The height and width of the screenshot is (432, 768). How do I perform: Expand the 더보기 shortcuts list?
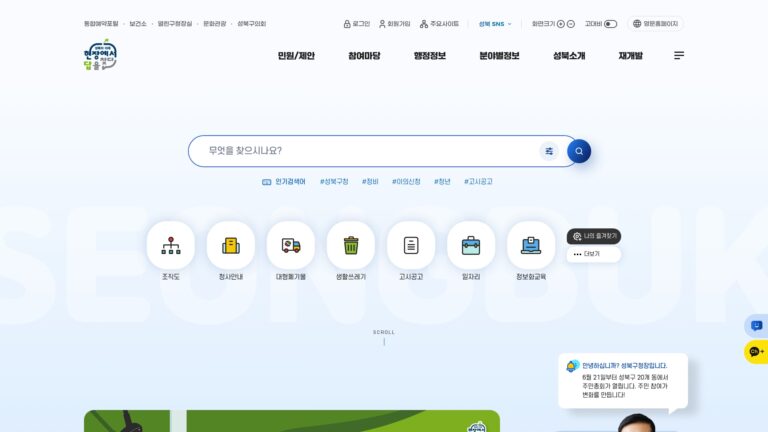[x=594, y=254]
